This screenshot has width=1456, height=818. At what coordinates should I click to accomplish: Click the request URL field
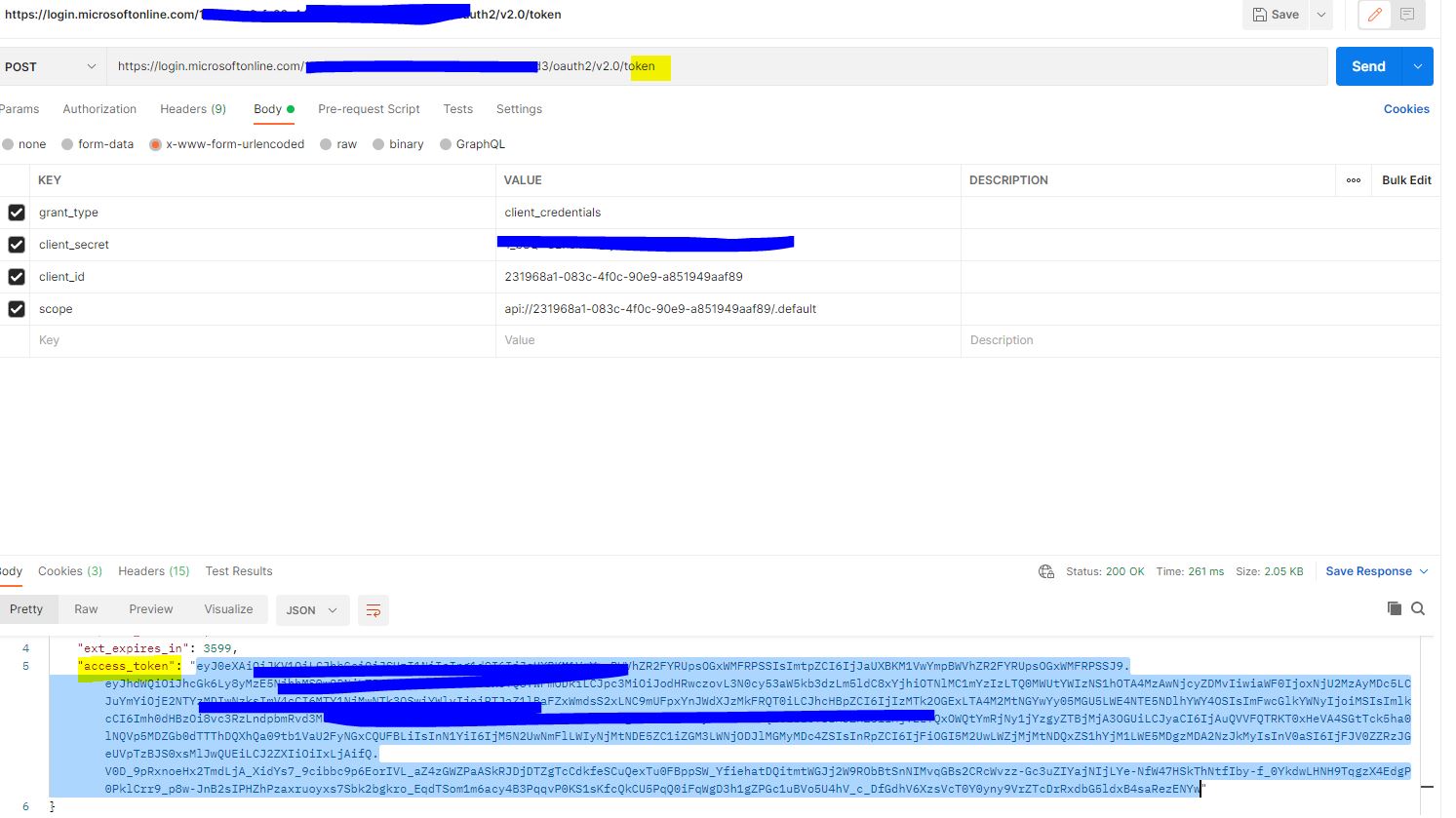click(x=717, y=66)
